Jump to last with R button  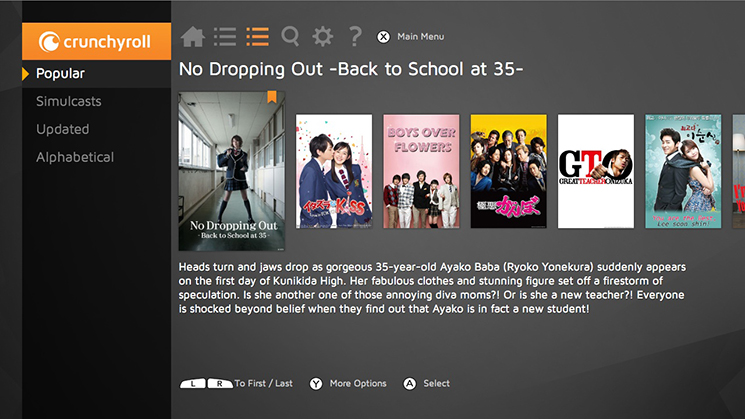point(220,383)
